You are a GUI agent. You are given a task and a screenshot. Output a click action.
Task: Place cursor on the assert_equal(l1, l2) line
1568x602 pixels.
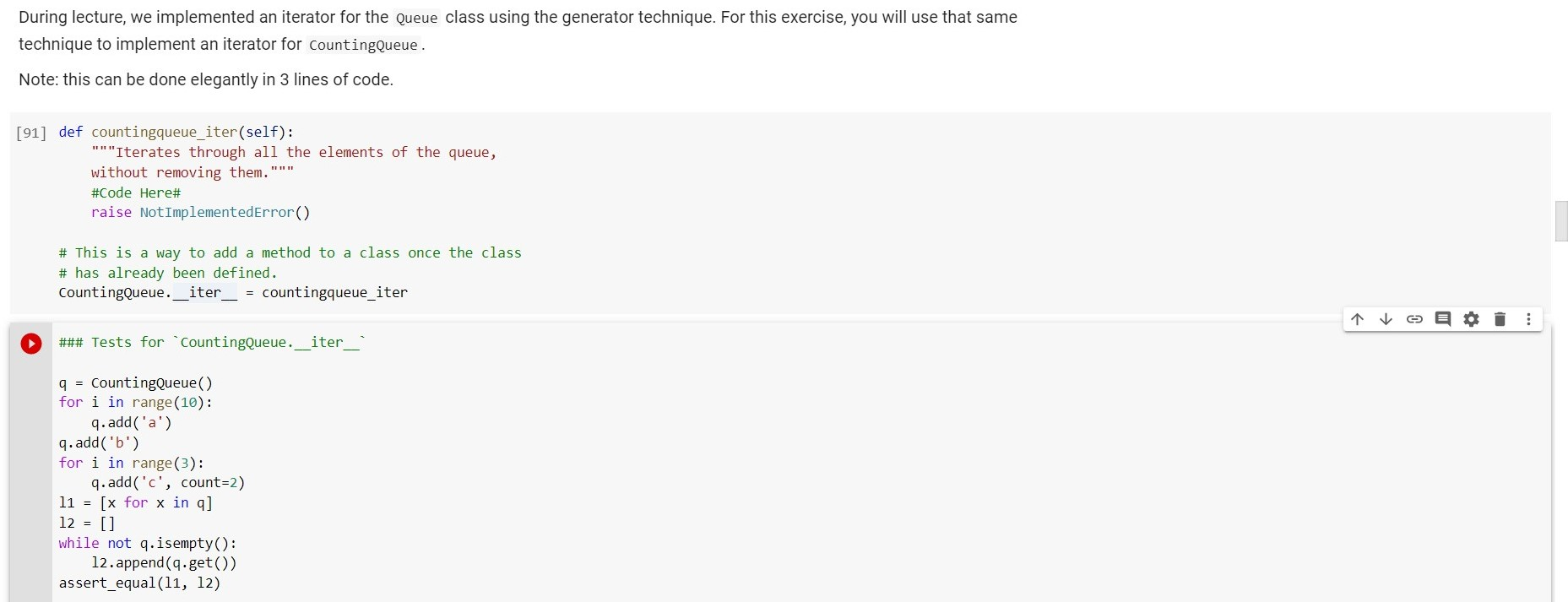(x=139, y=583)
